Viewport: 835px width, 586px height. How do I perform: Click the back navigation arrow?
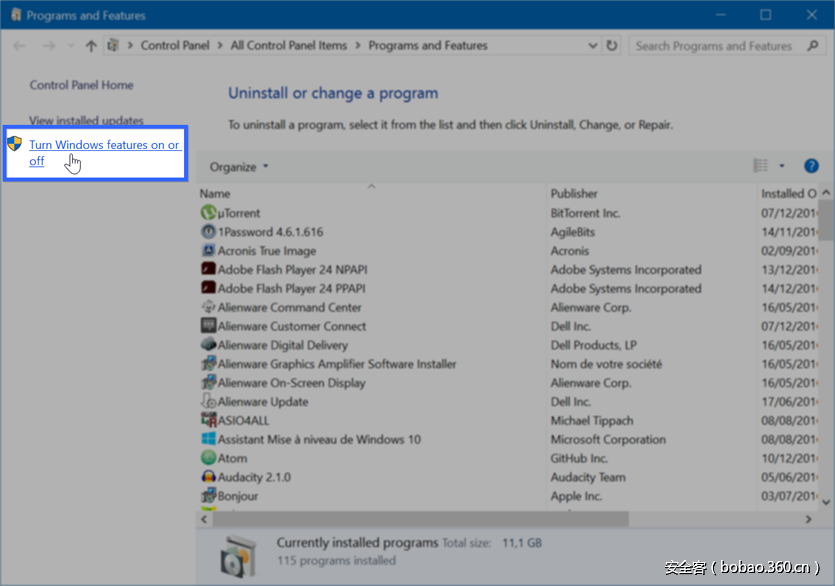pos(20,46)
